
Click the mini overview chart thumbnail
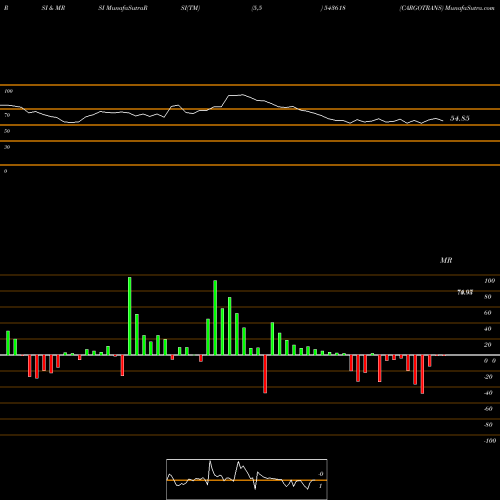247,479
